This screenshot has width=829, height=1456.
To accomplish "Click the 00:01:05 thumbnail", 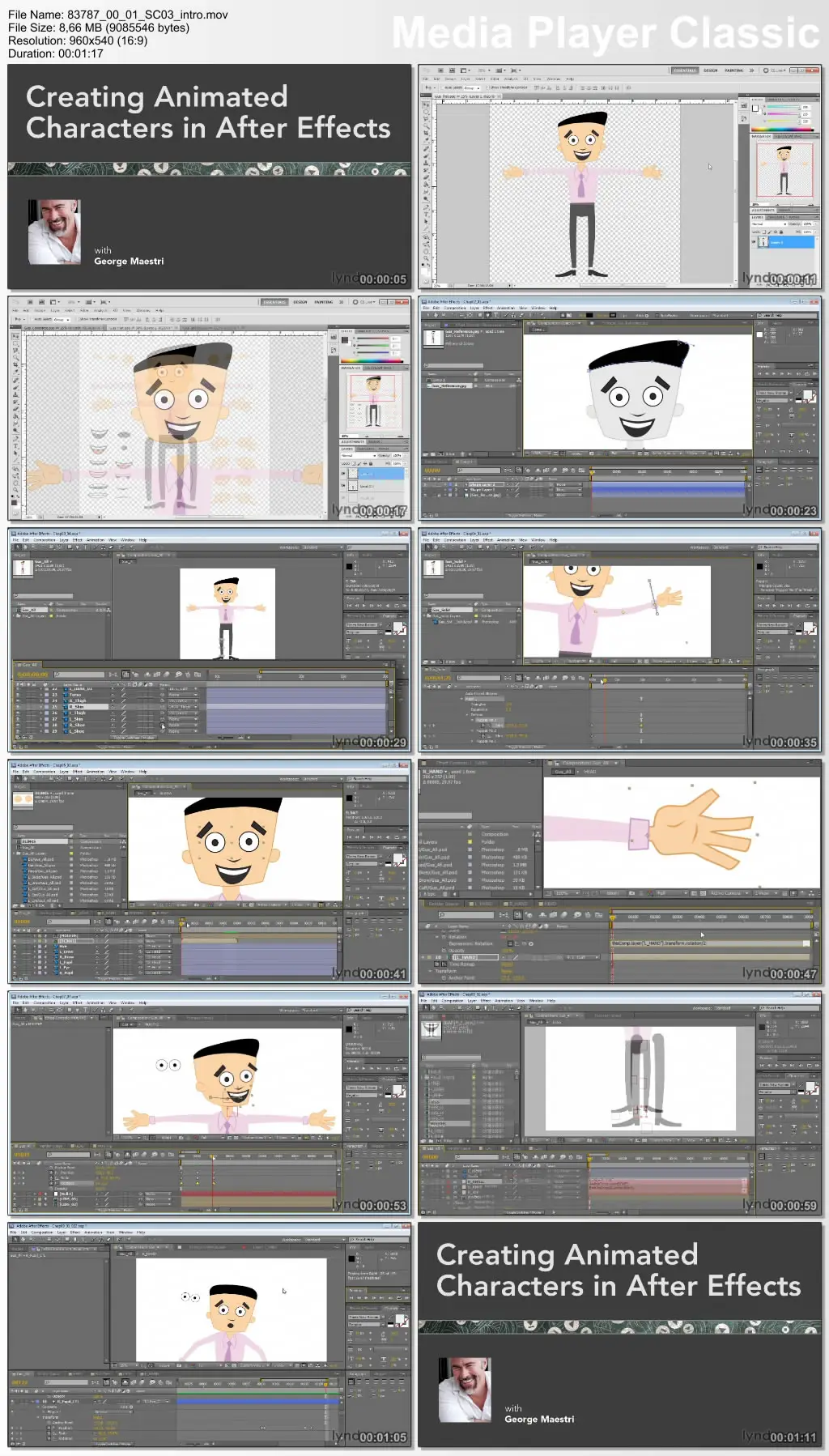I will point(210,1335).
